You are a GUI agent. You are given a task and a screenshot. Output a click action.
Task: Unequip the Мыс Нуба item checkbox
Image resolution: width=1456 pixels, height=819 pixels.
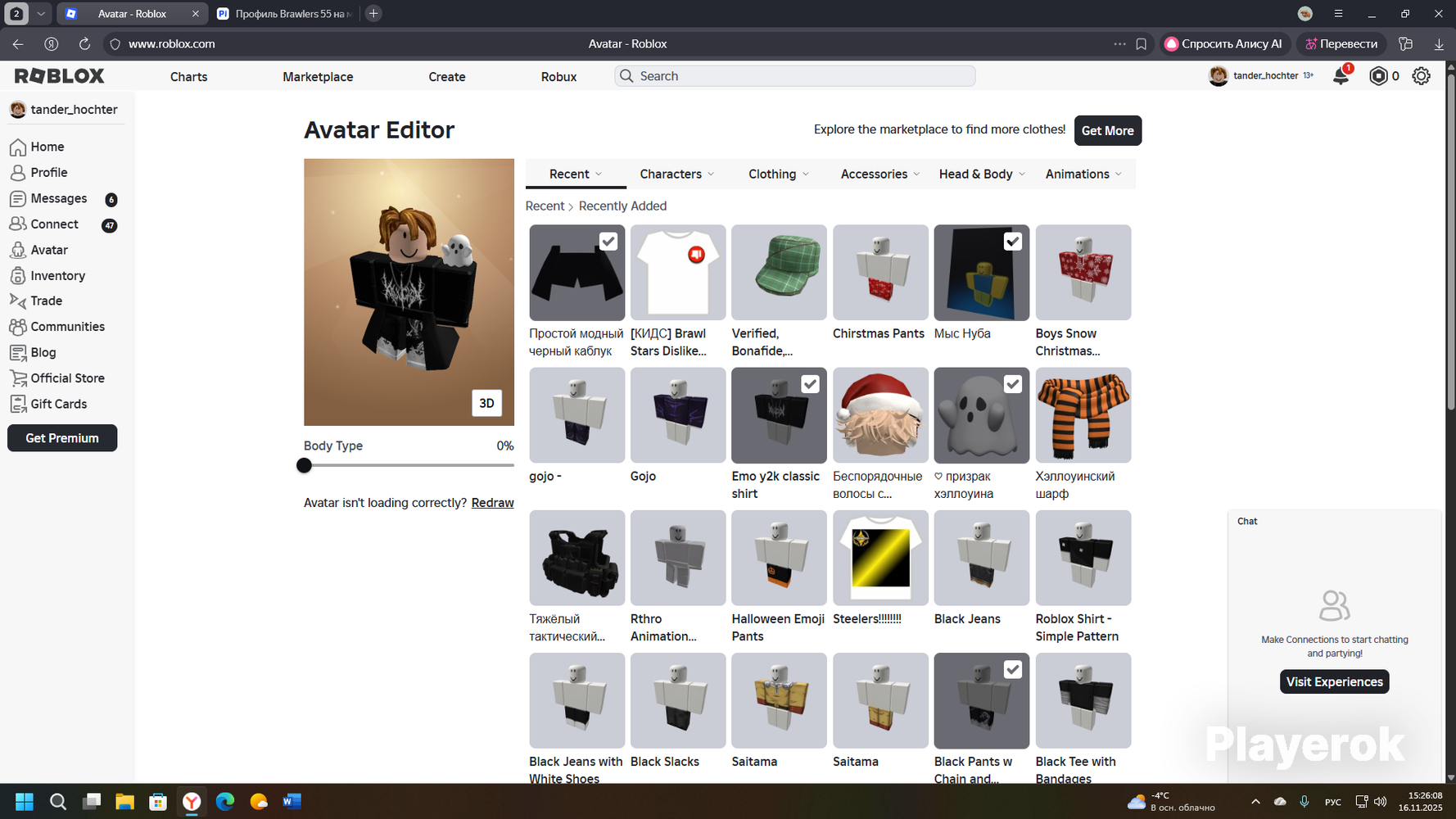pyautogui.click(x=1013, y=242)
